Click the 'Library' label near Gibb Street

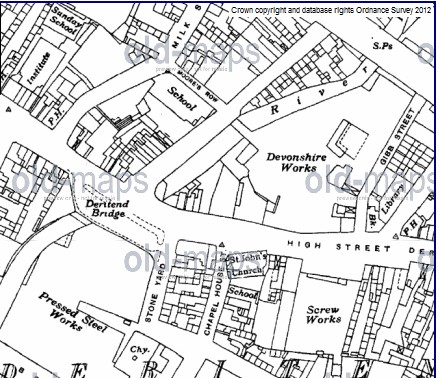coord(394,199)
